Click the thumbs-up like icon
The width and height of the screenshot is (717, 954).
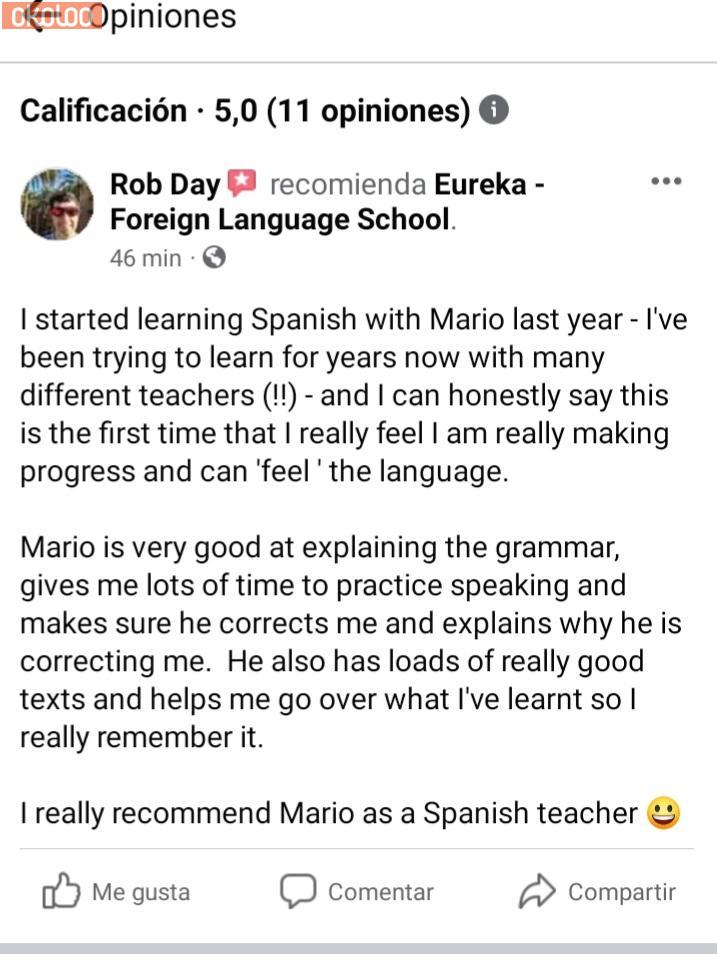pyautogui.click(x=61, y=891)
